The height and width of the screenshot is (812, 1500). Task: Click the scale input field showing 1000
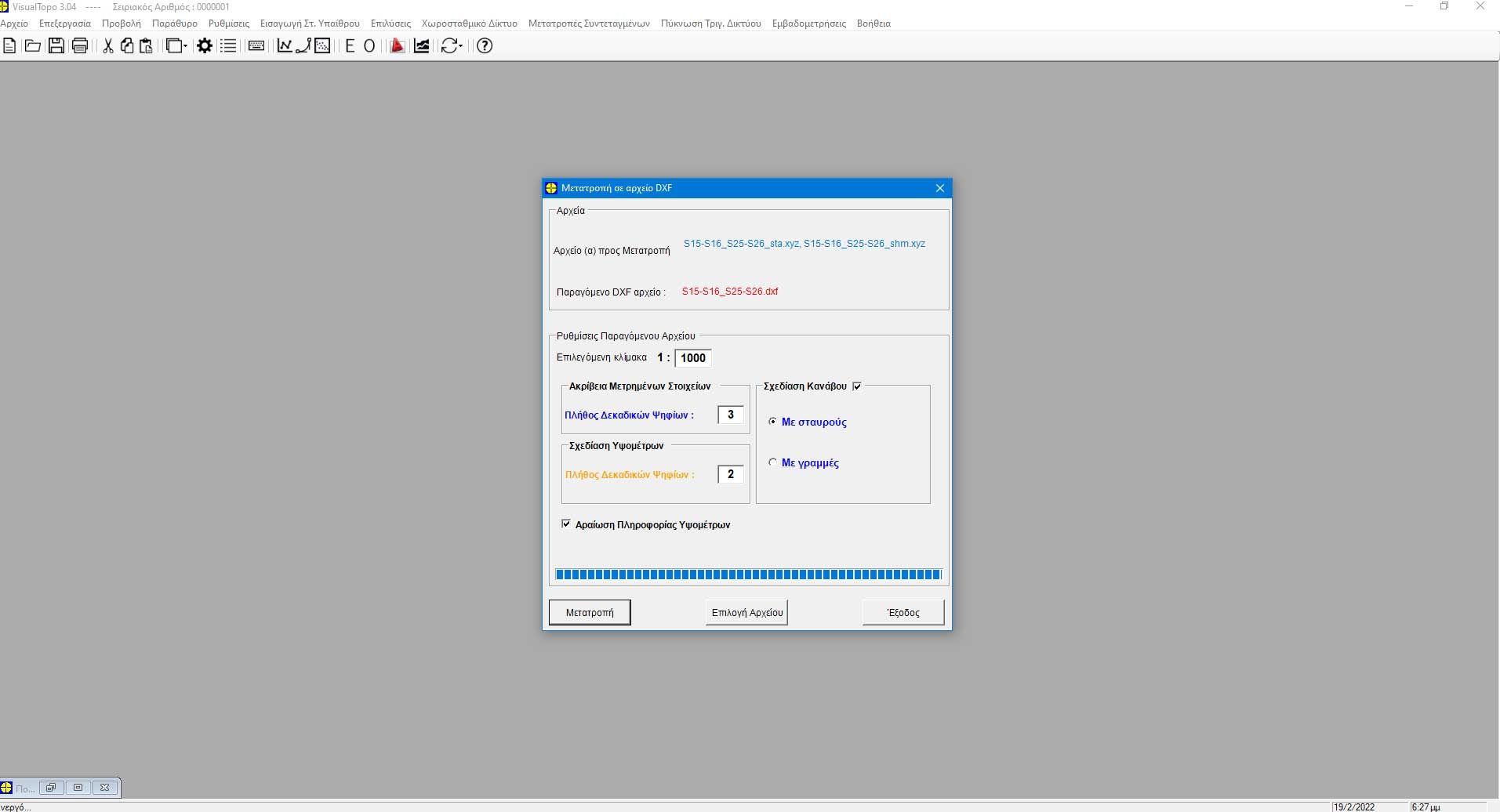[x=693, y=358]
